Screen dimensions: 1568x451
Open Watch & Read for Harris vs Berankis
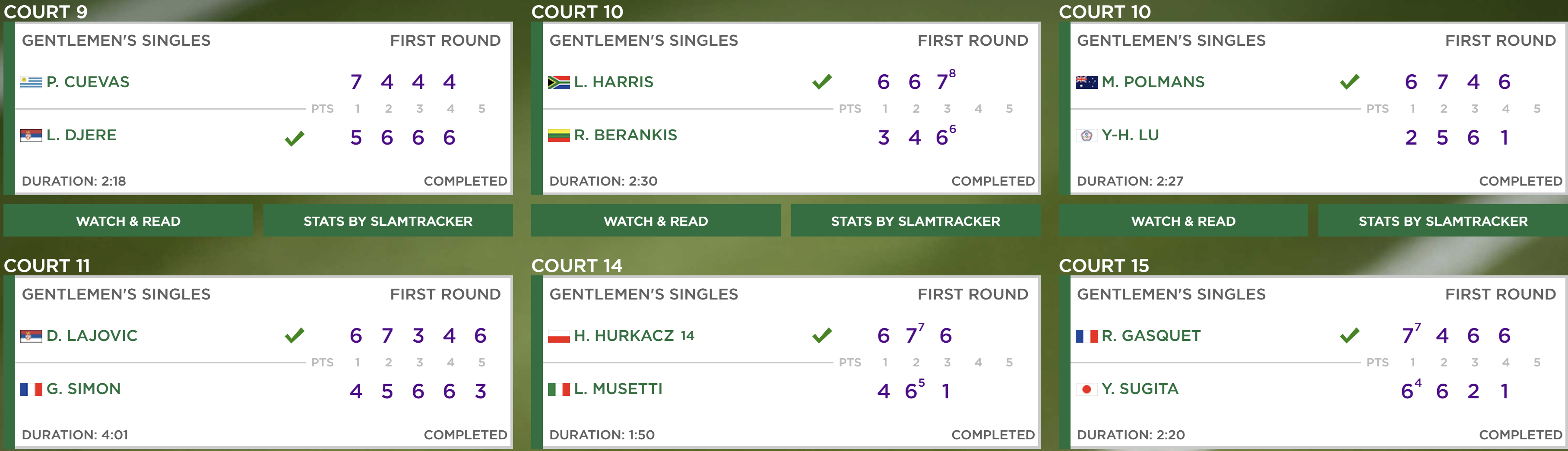656,221
